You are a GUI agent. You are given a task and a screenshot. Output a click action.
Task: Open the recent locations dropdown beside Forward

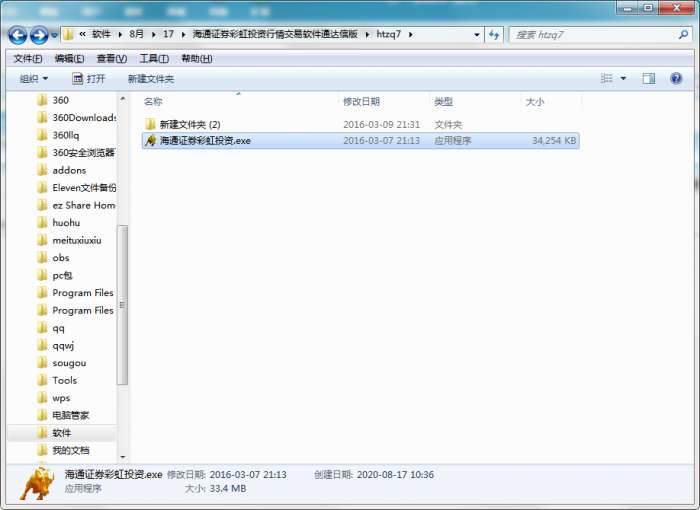click(54, 35)
